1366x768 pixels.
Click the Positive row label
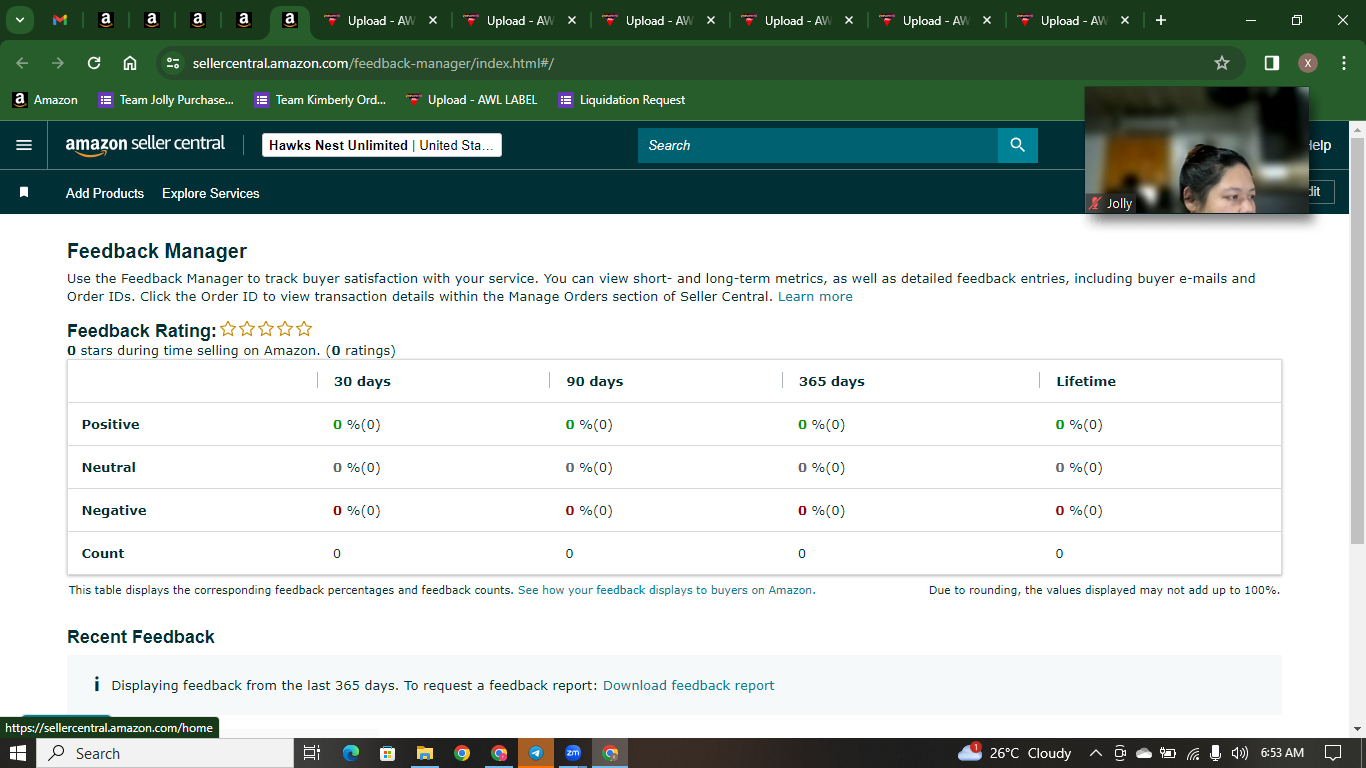point(111,424)
